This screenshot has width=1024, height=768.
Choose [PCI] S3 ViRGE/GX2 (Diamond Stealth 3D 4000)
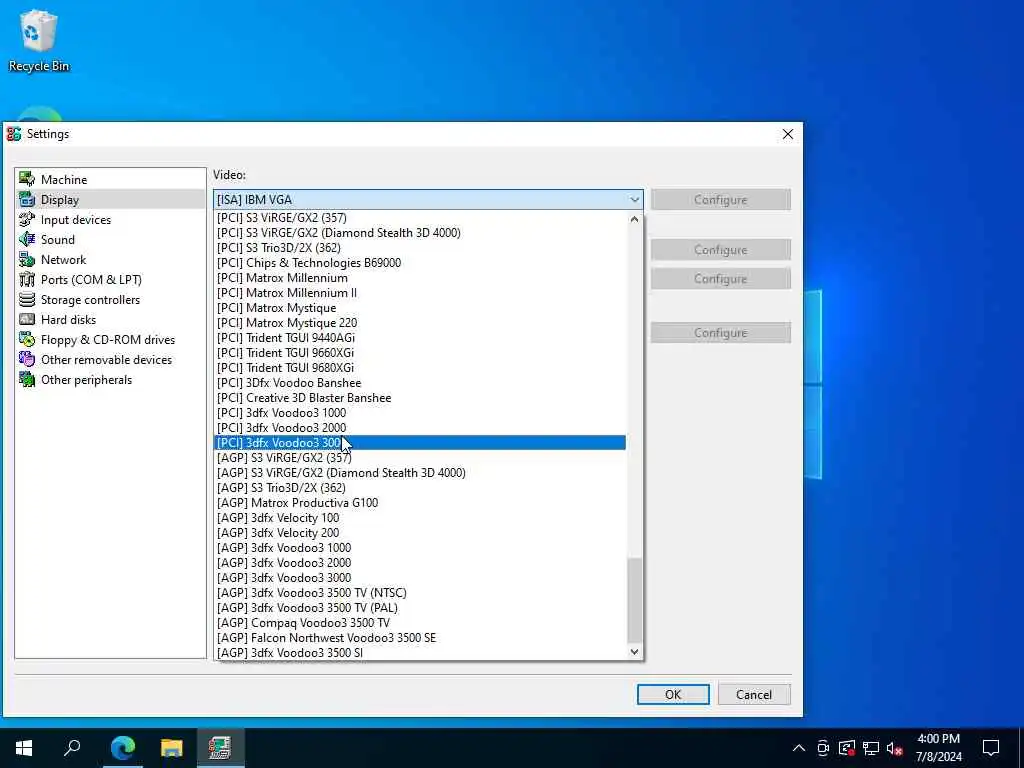point(420,232)
